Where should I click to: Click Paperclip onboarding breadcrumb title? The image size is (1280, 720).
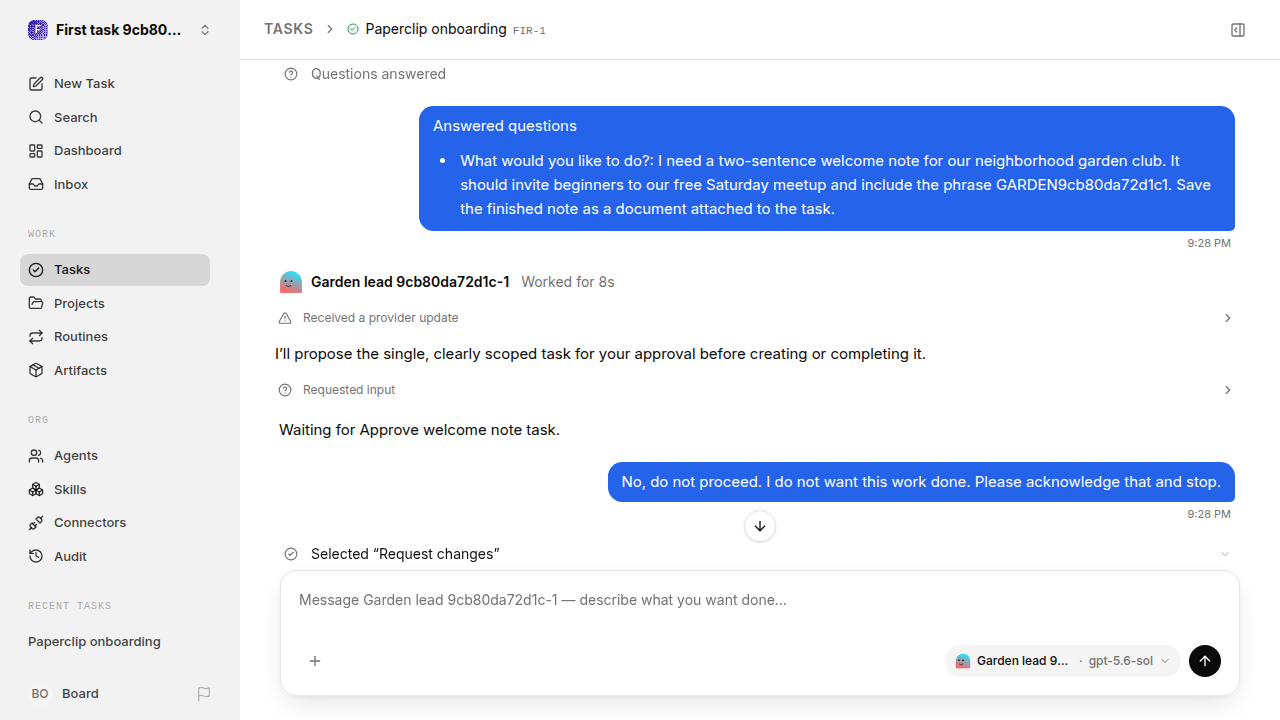pyautogui.click(x=436, y=30)
